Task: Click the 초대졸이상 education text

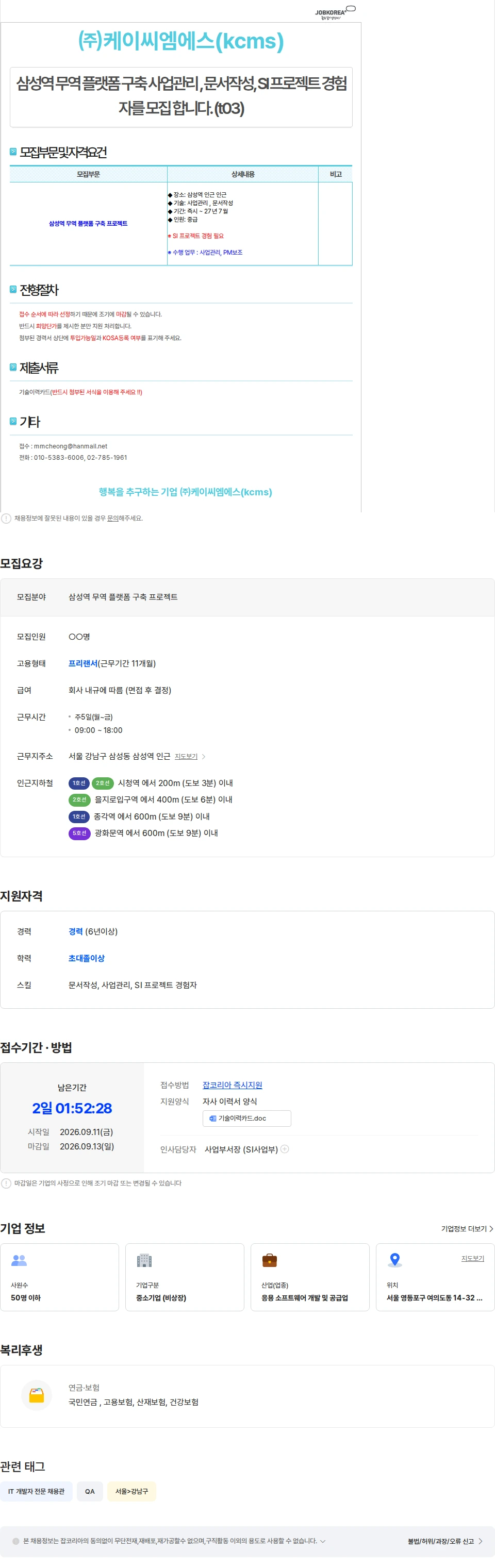Action: (x=87, y=958)
